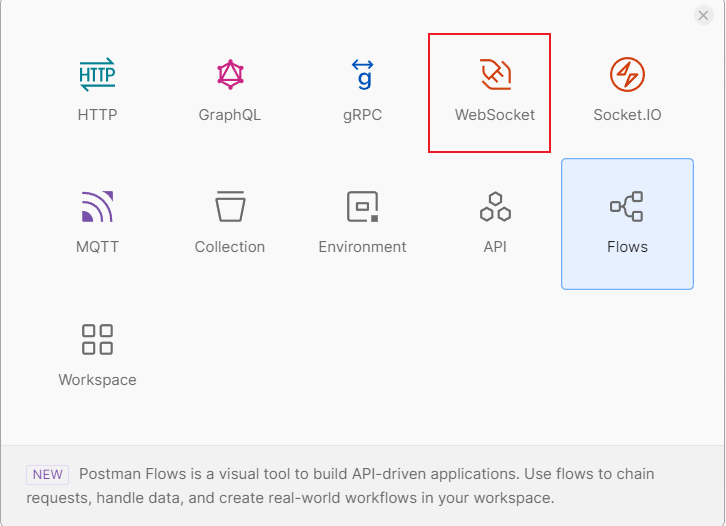Image resolution: width=726 pixels, height=526 pixels.
Task: Start a new MQTT request
Action: point(97,224)
